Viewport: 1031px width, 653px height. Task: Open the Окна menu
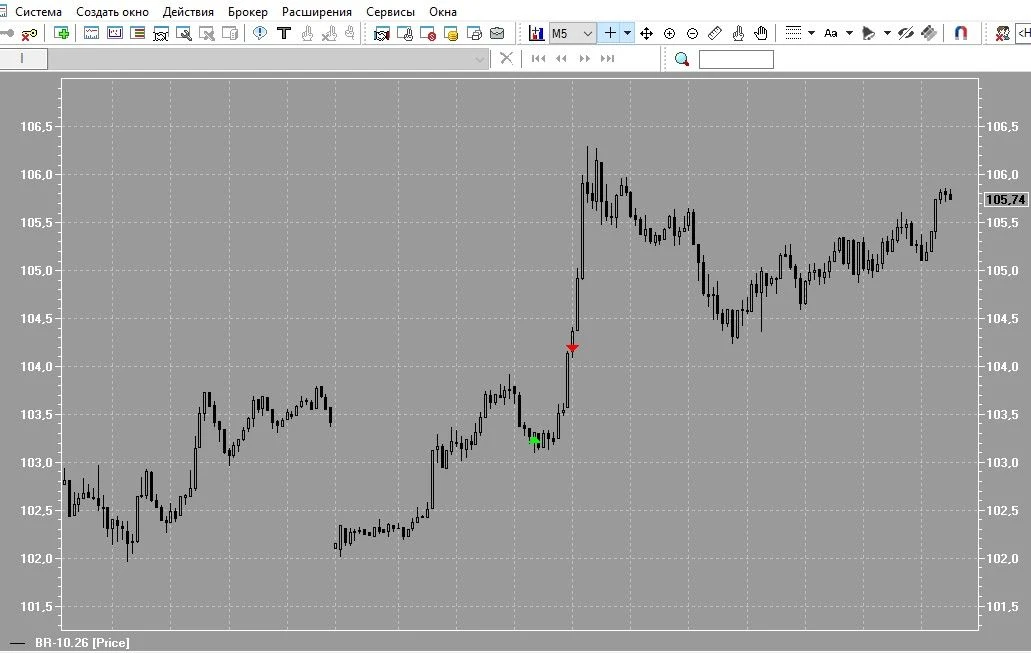coord(443,12)
